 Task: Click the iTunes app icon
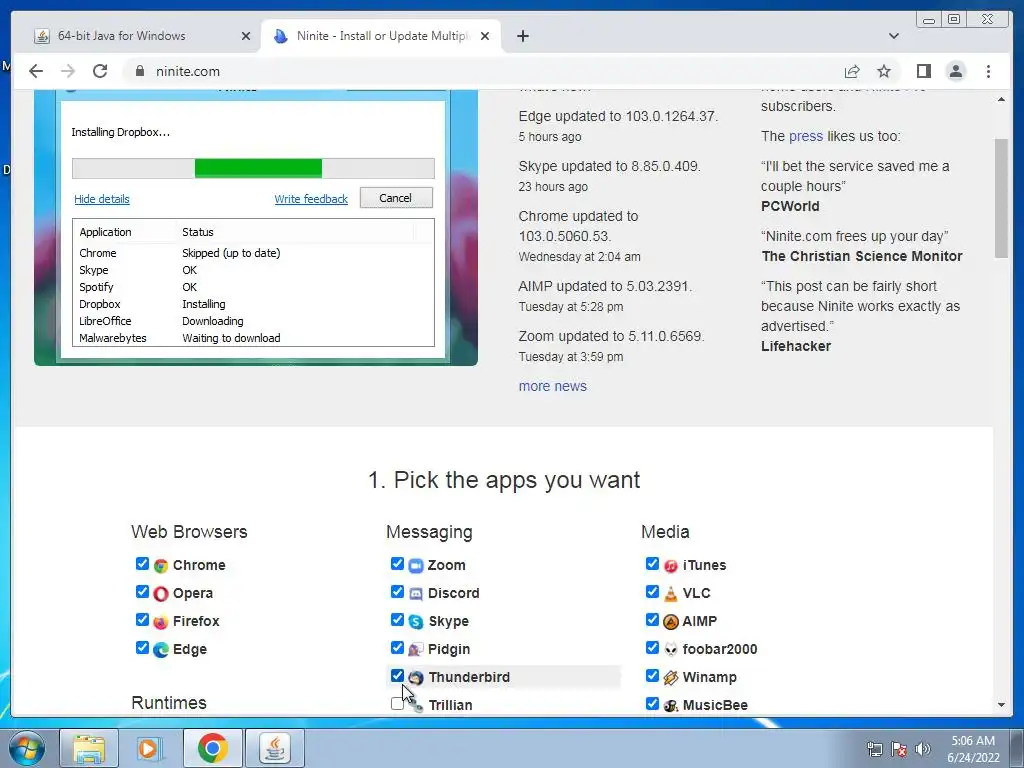coord(671,566)
